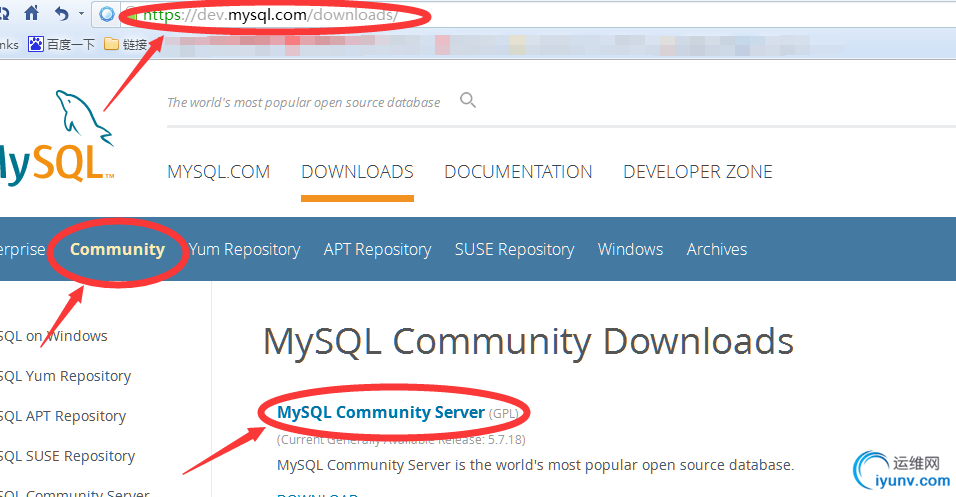Select the DOWNLOADS tab
The width and height of the screenshot is (956, 497).
tap(357, 172)
